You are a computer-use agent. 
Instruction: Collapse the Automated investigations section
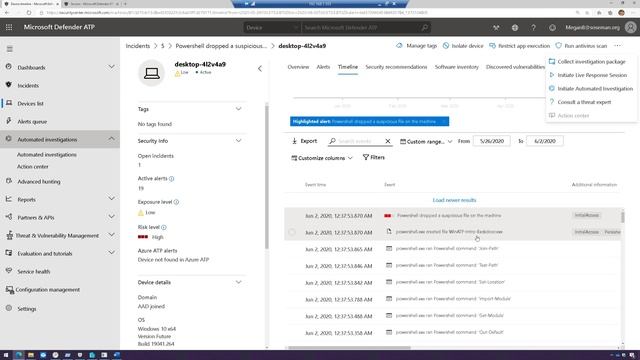[111, 139]
